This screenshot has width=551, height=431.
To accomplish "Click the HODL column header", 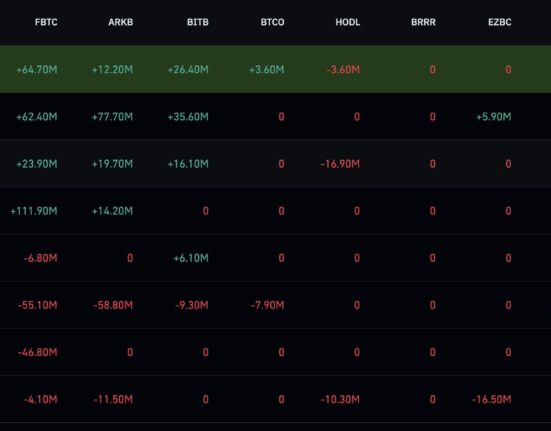I will 348,22.
